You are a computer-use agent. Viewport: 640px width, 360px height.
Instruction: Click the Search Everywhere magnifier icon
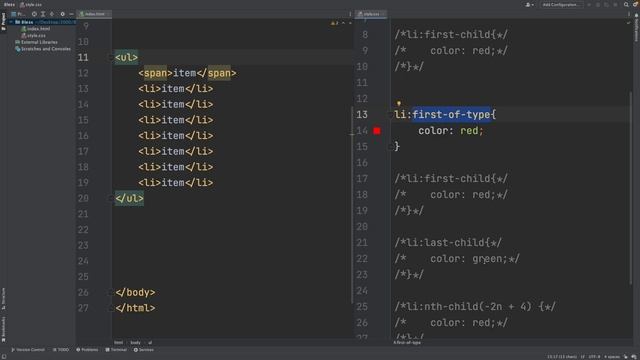(626, 4)
